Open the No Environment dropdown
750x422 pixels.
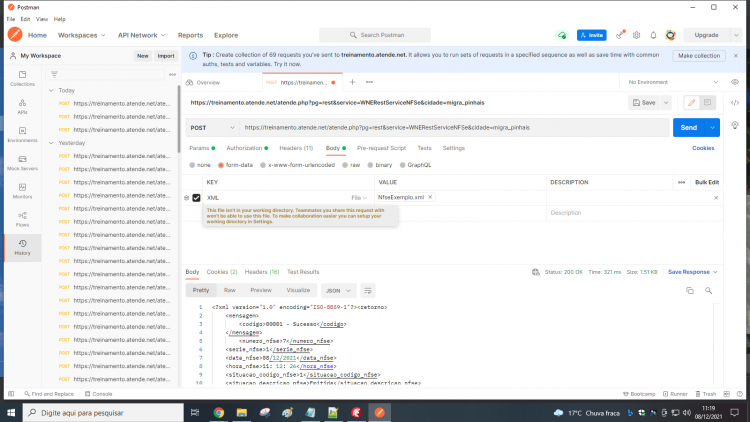click(673, 82)
